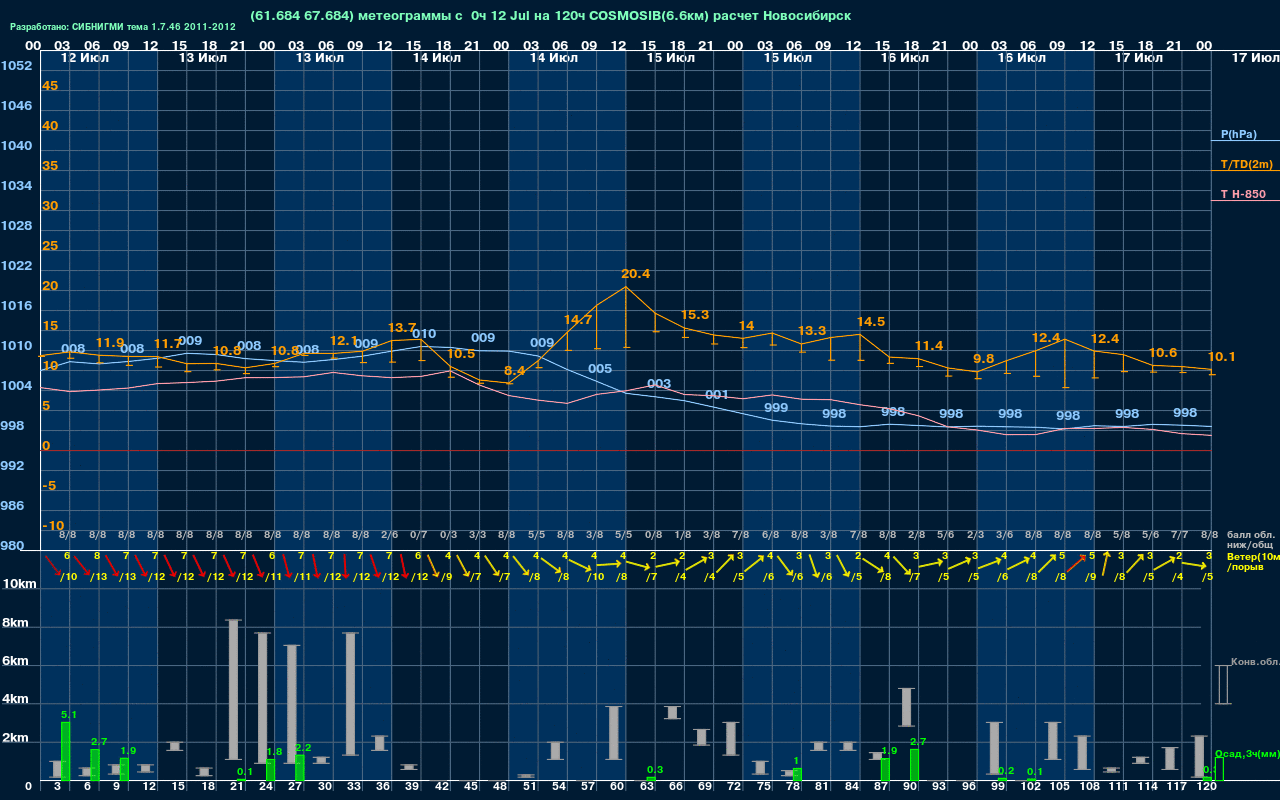Click the 001 pressure value label

[717, 395]
